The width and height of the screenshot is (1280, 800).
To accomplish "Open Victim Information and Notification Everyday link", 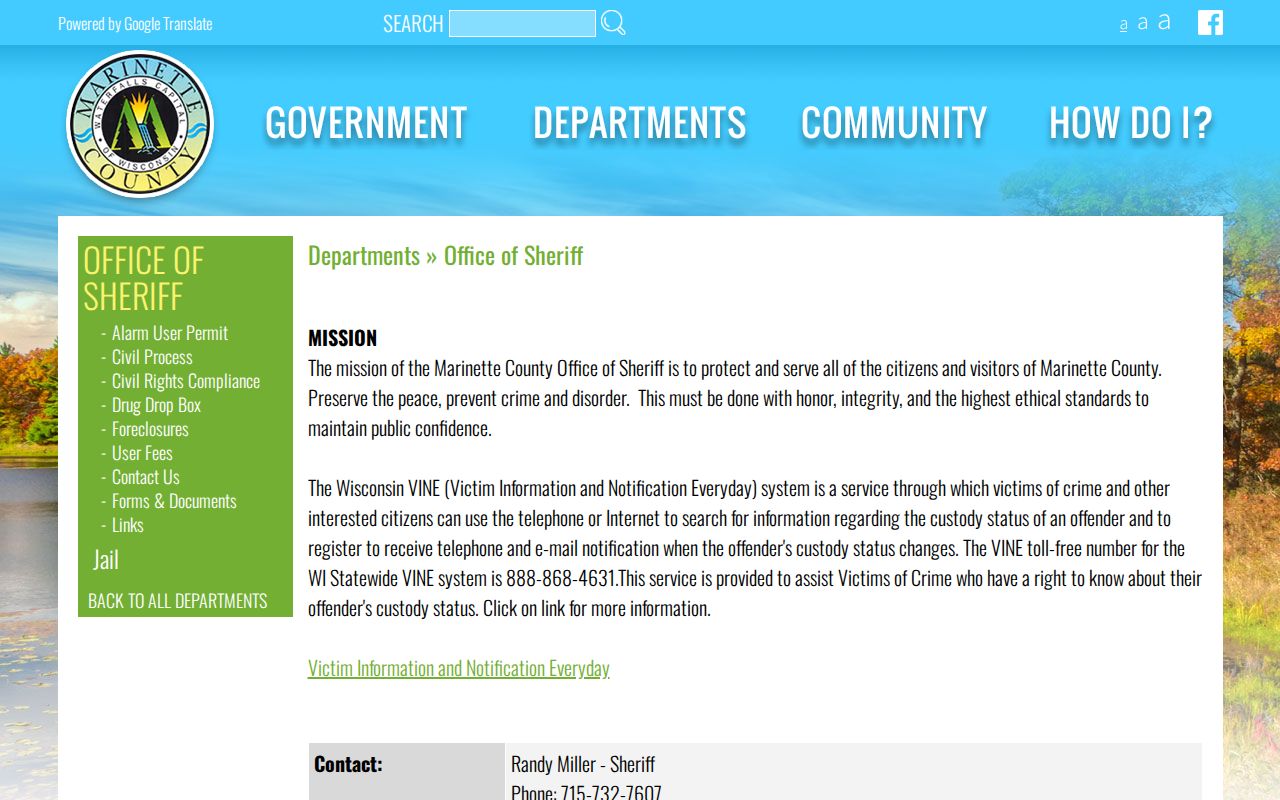I will [459, 668].
